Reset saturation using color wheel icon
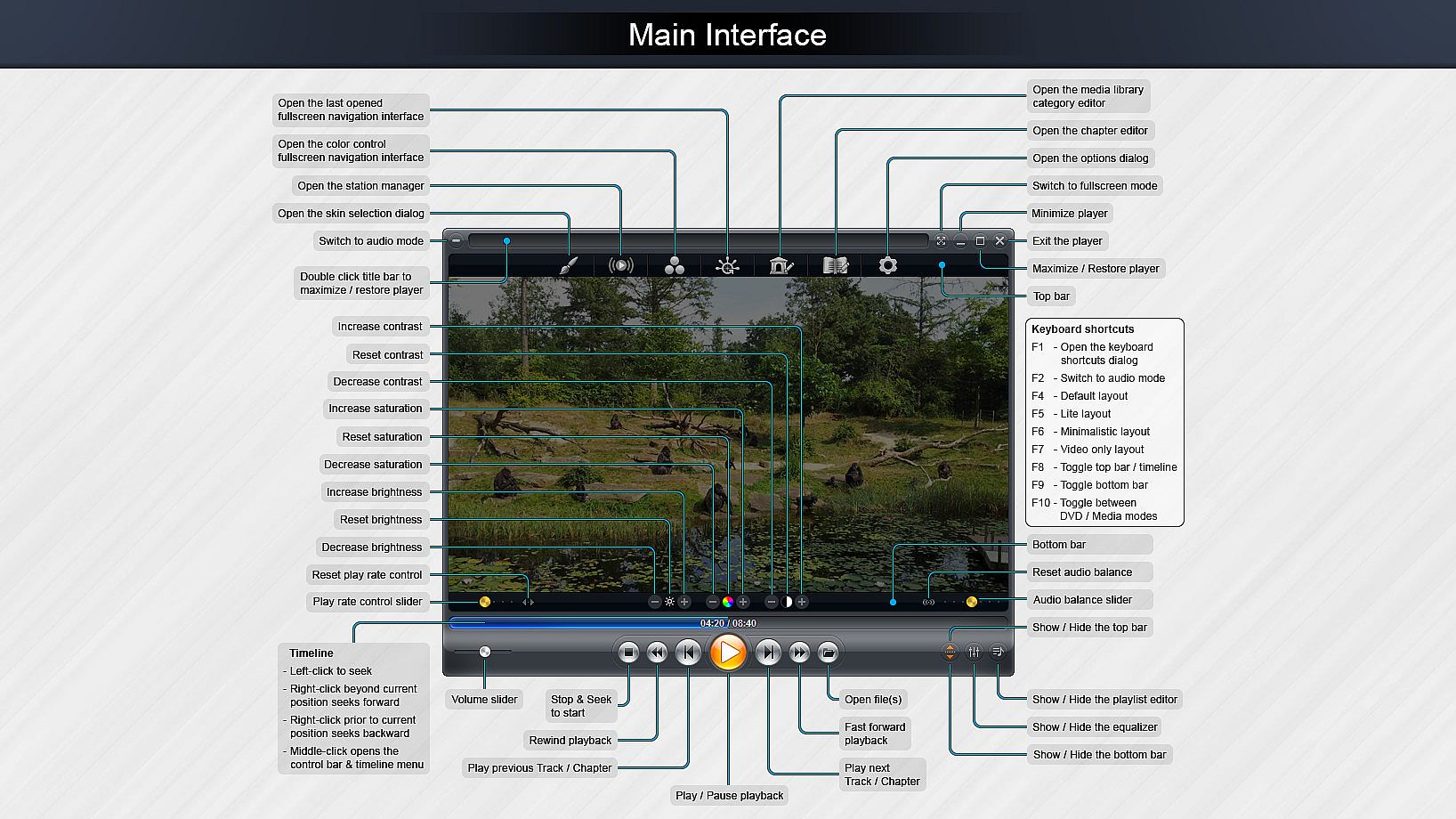The image size is (1456, 819). click(727, 602)
